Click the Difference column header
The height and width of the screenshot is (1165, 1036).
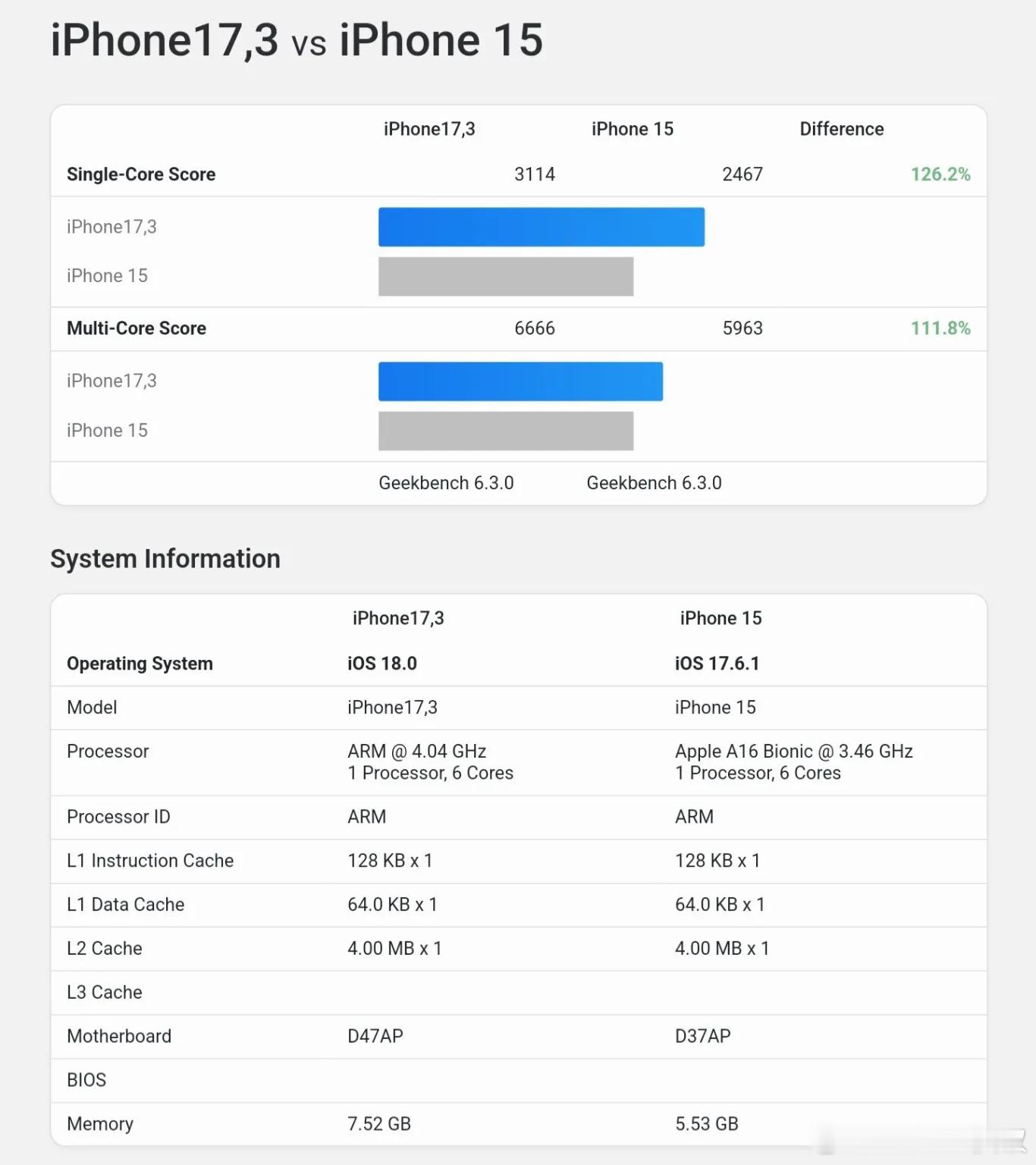842,129
